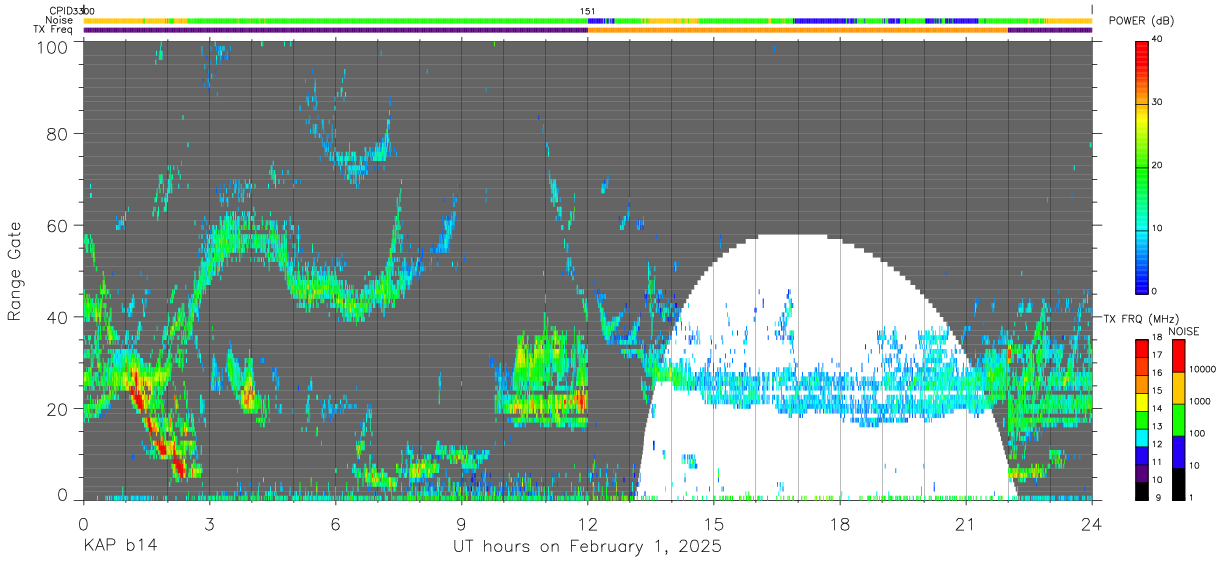The image size is (1228, 567).
Task: Click the '0' UT hours axis tick label
Action: coord(82,523)
